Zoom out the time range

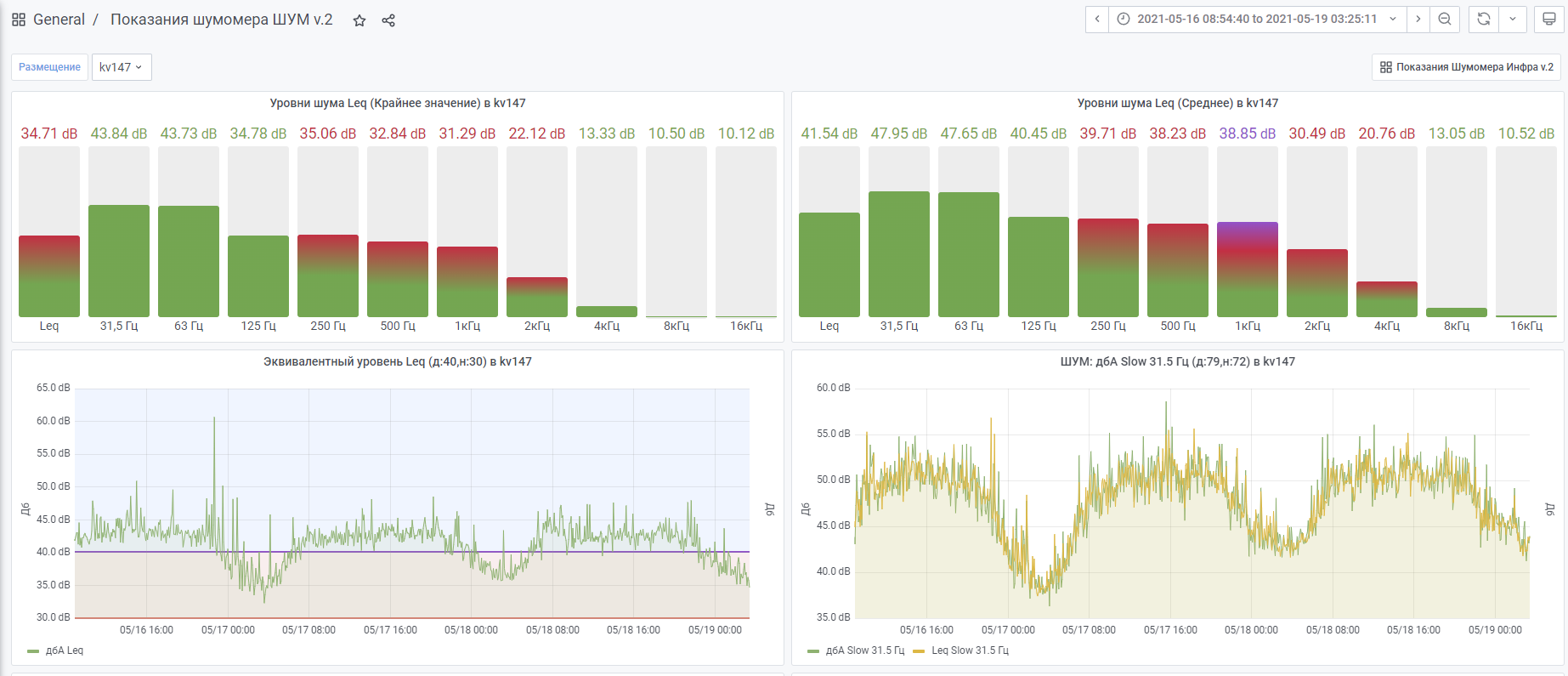[x=1444, y=20]
